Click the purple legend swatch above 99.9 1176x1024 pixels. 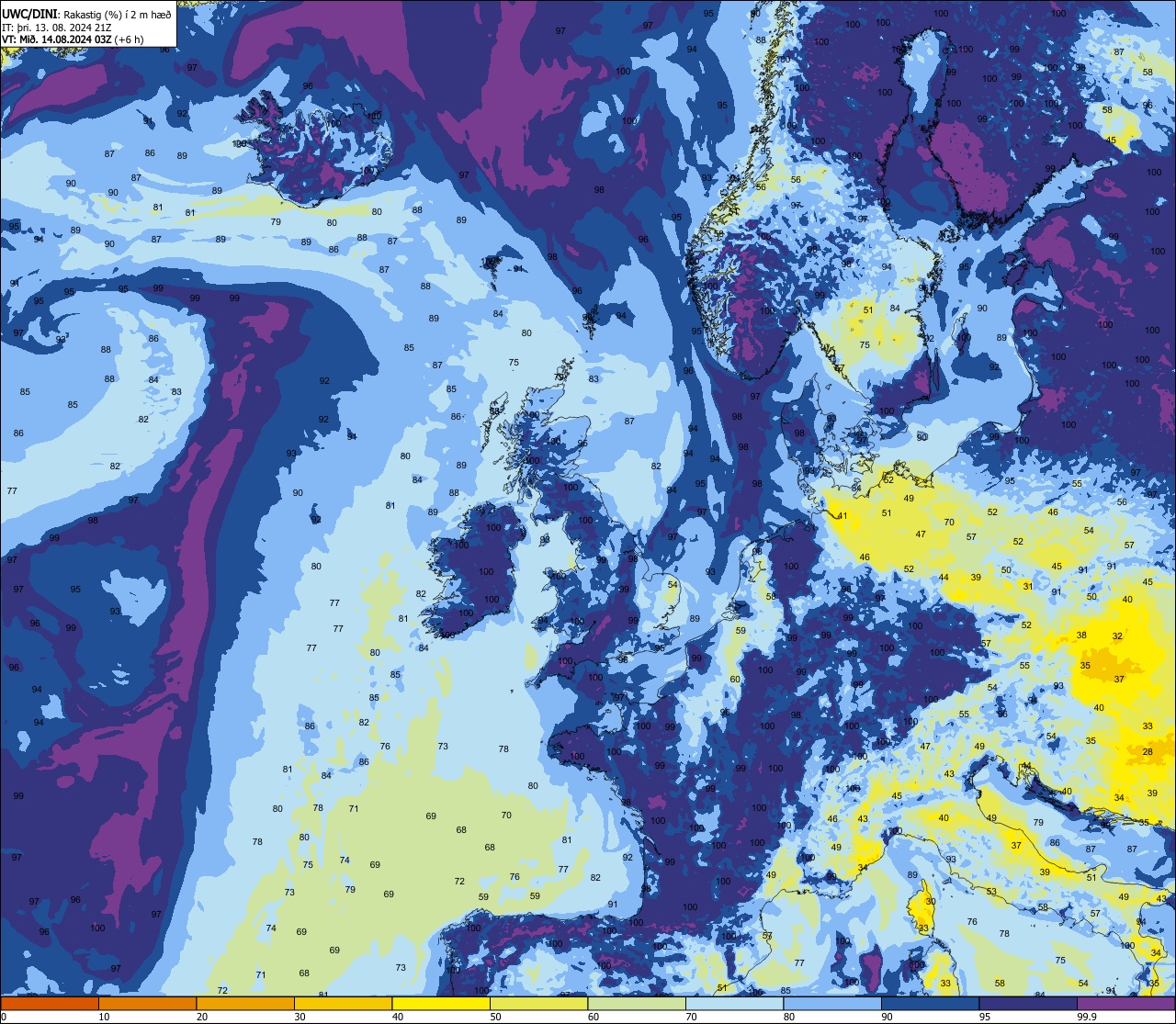pos(1125,1003)
